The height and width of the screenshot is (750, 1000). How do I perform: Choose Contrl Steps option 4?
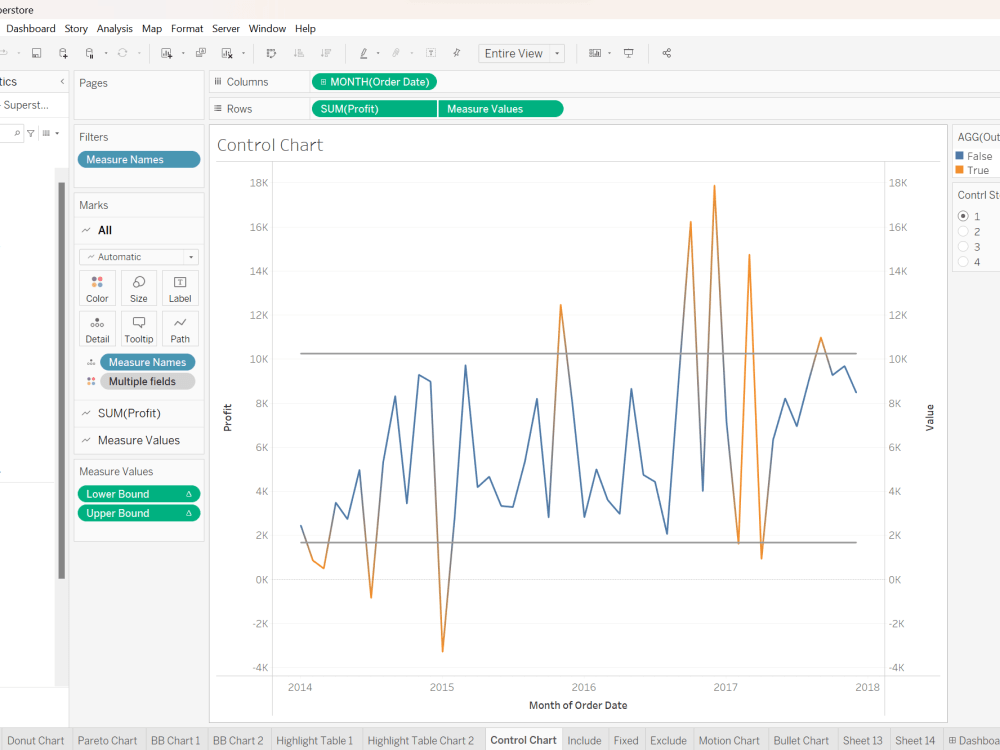963,262
